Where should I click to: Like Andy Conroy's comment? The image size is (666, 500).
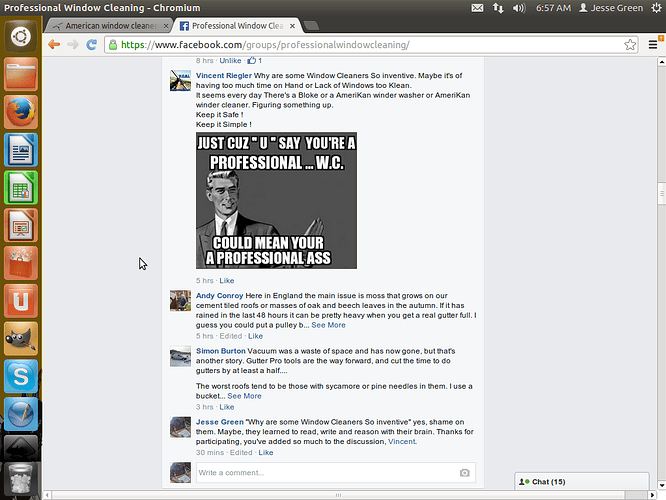(x=255, y=336)
